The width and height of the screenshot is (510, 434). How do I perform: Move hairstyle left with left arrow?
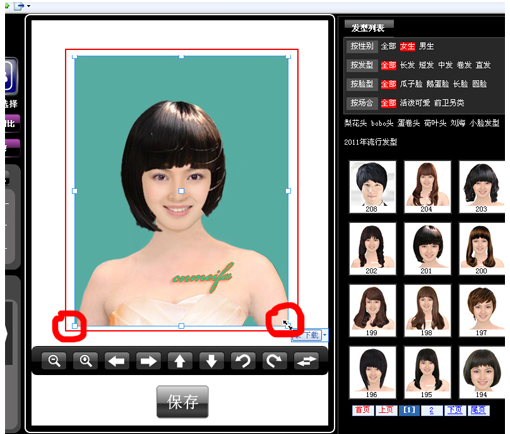click(117, 361)
